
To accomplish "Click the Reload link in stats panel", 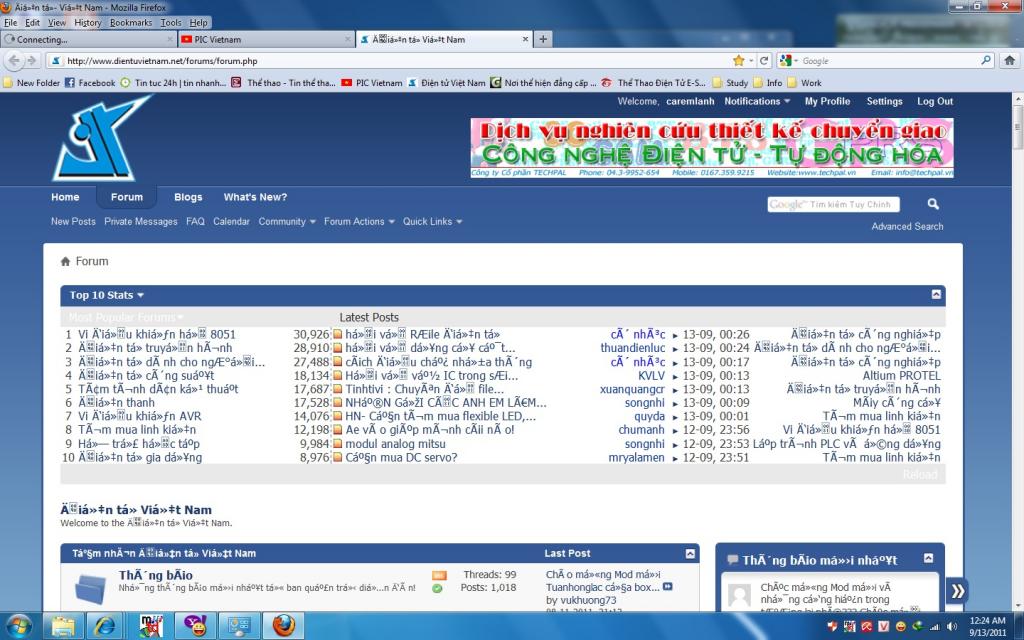I will [920, 475].
